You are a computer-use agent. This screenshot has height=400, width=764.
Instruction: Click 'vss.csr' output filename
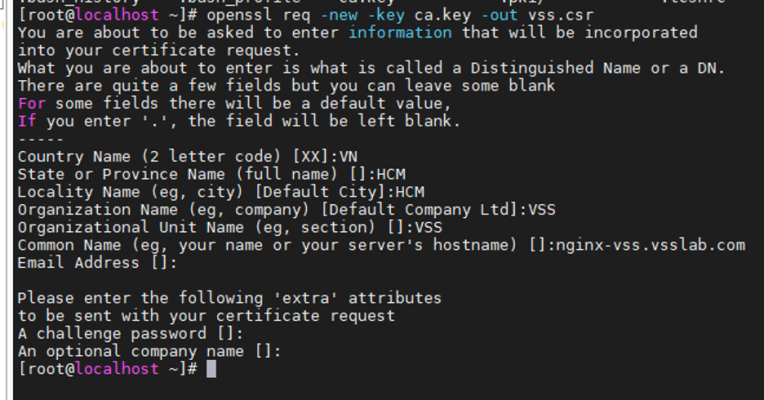(x=561, y=15)
